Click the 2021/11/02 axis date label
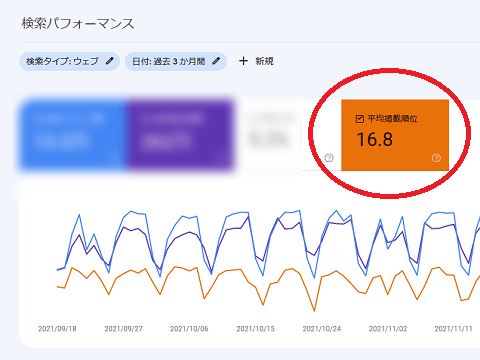Image resolution: width=480 pixels, height=360 pixels. coord(388,329)
